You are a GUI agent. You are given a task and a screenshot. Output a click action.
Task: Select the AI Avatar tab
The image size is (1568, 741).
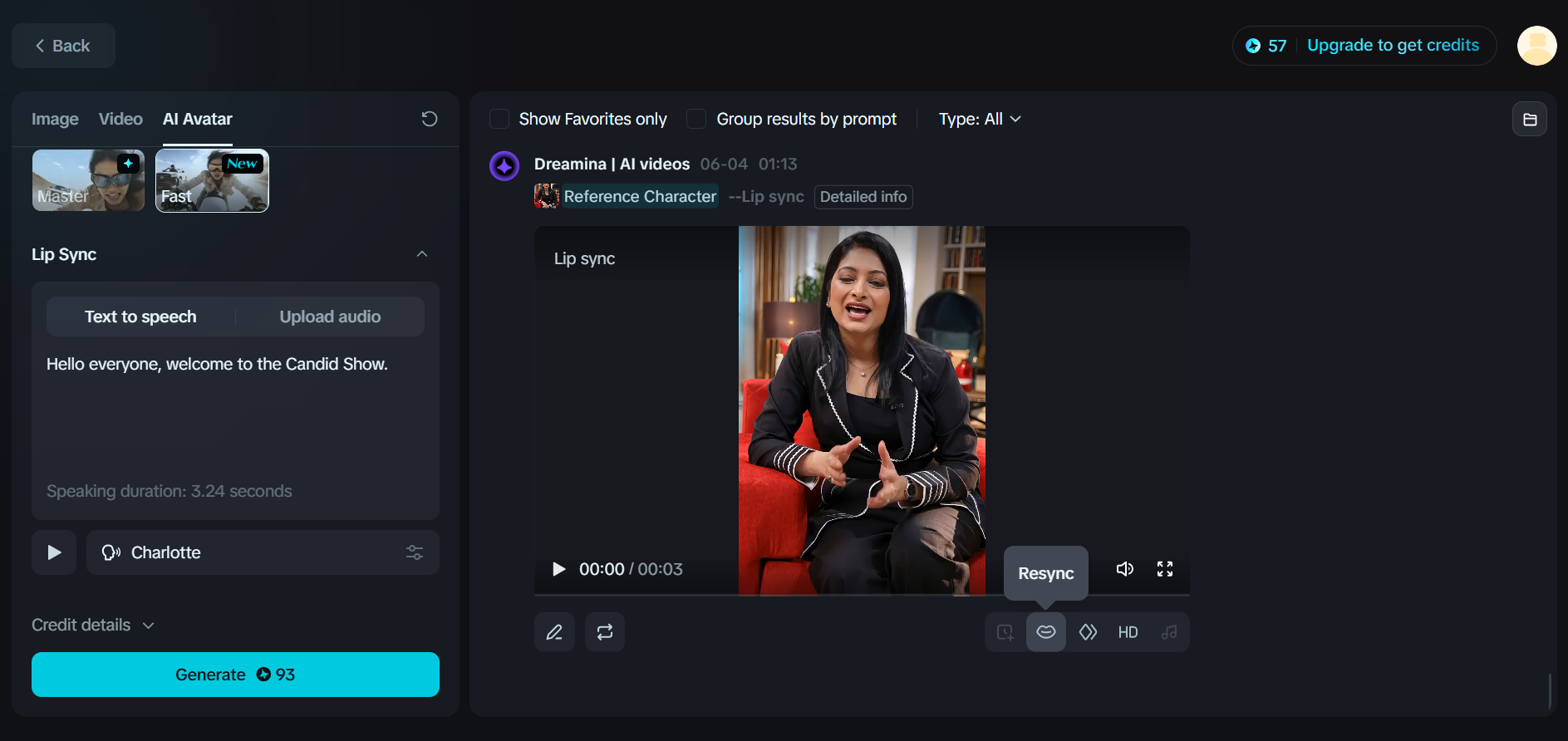pos(198,119)
